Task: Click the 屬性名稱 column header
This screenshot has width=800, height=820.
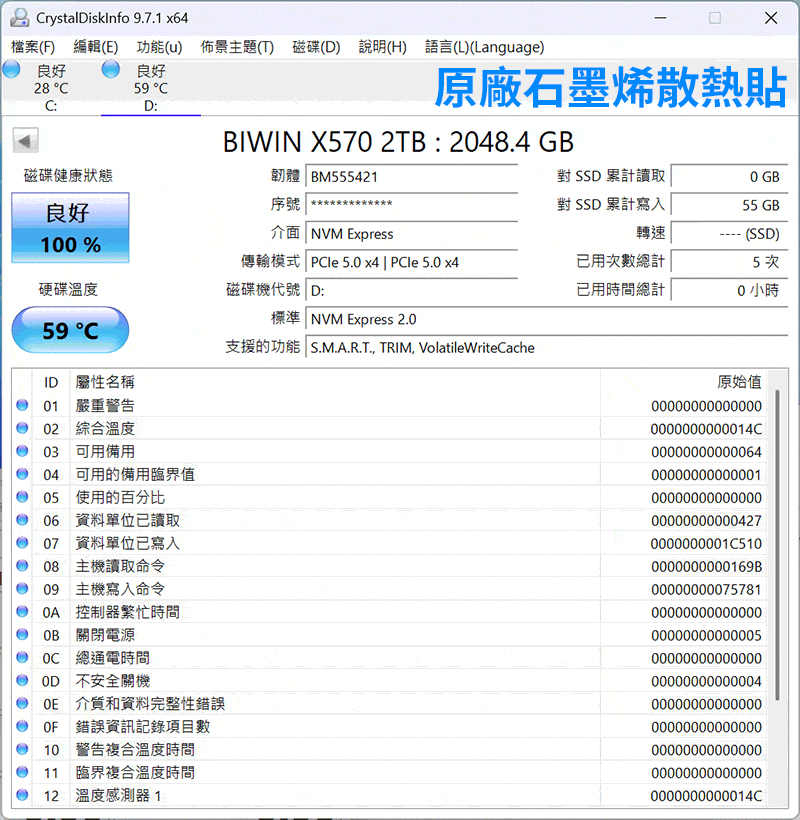Action: [335, 382]
